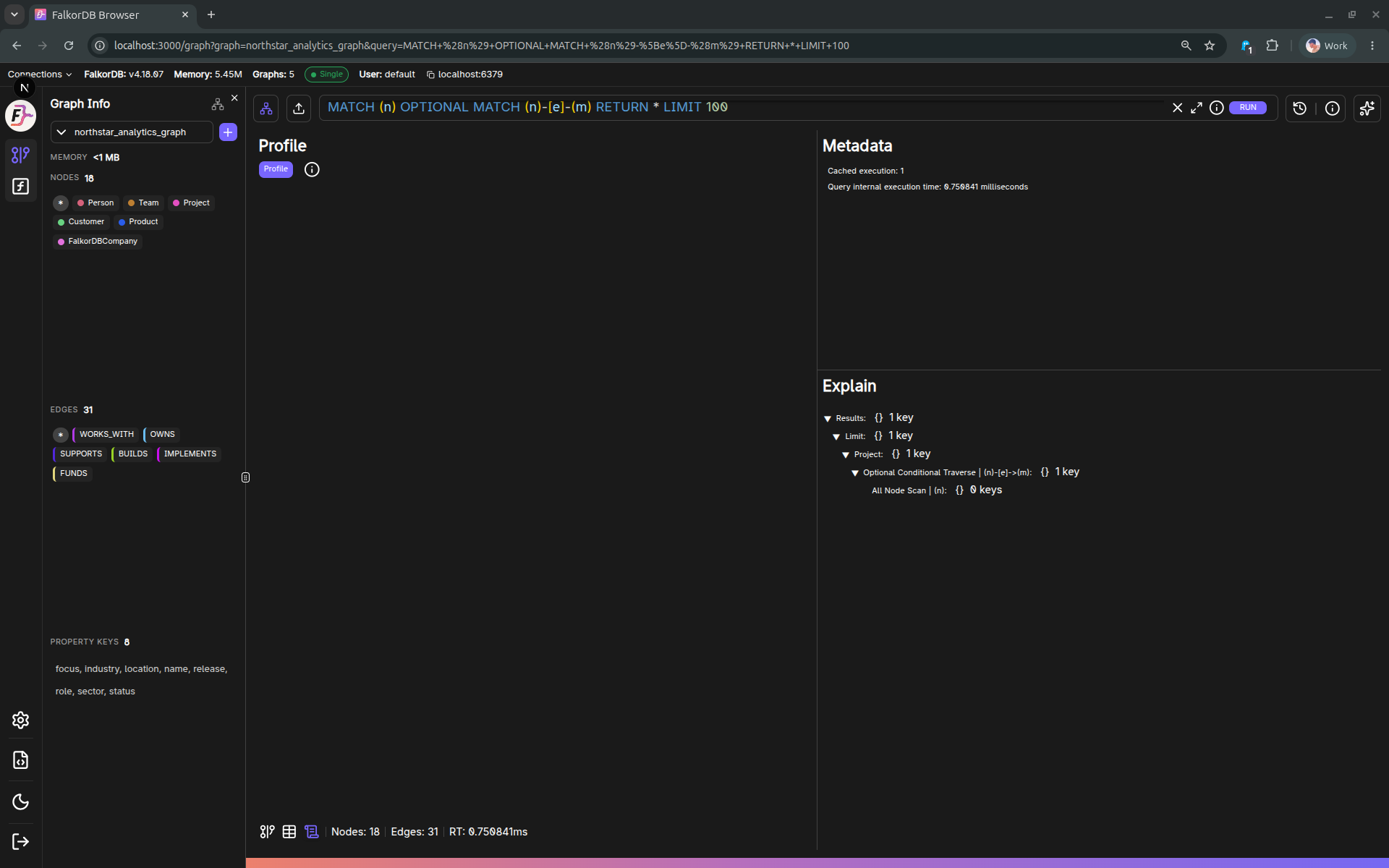Viewport: 1389px width, 868px height.
Task: Open the FalkorDB logo home icon
Action: (x=21, y=116)
